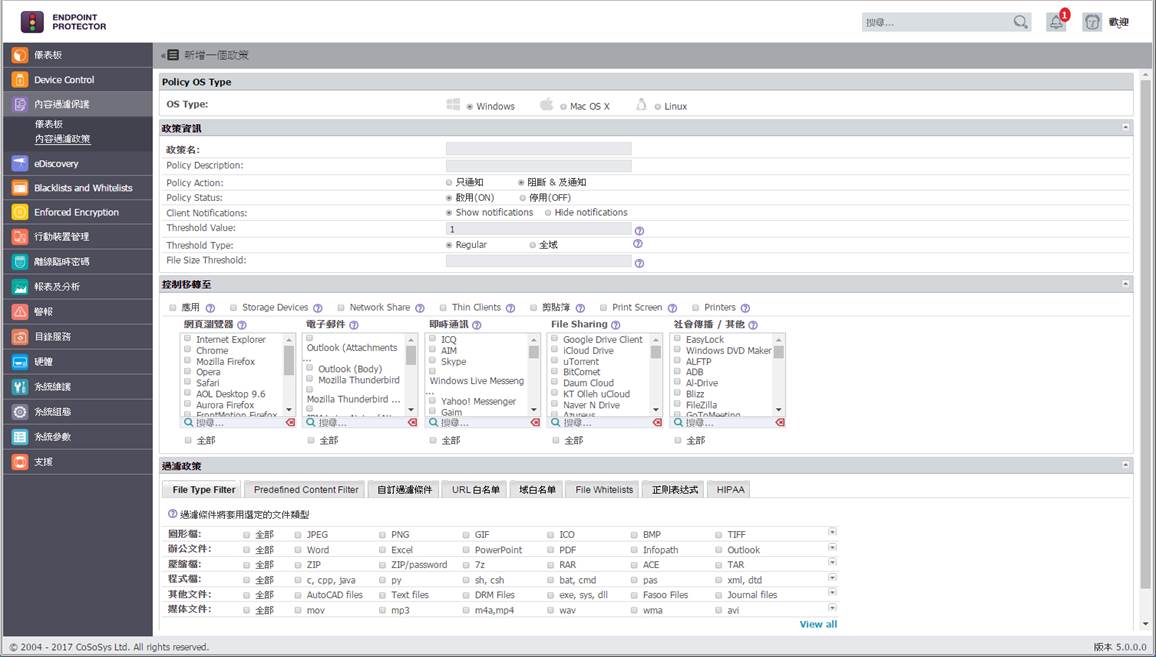The image size is (1156, 657).
Task: Open the 自訂過濾條件 tab
Action: coord(405,490)
